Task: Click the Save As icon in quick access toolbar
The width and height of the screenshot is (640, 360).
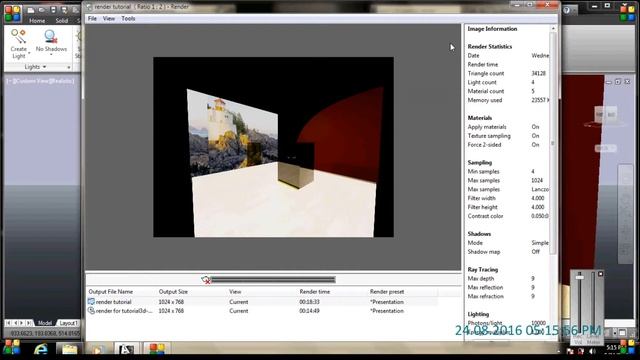Action: coord(64,10)
